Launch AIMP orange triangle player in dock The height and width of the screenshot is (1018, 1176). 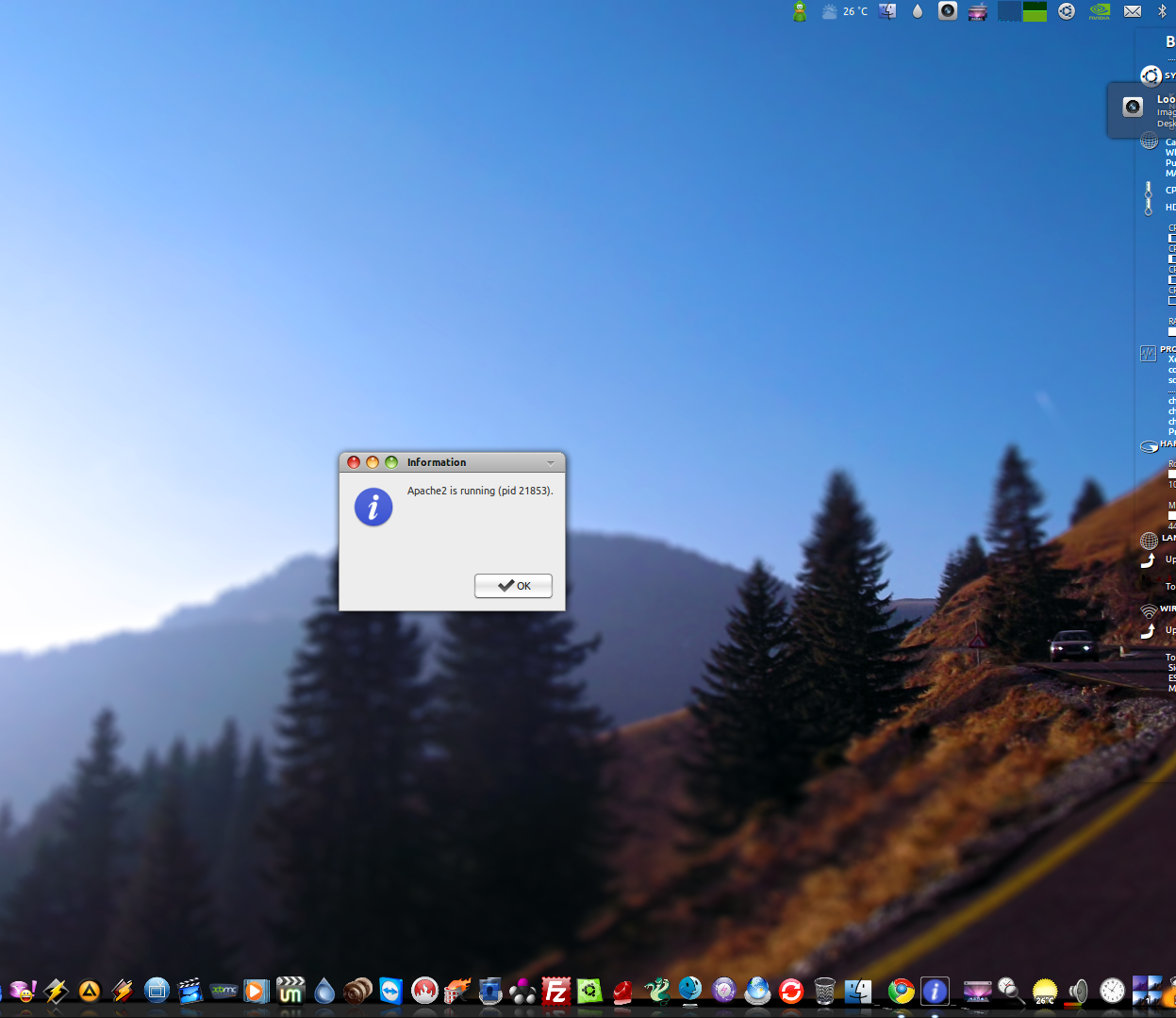point(90,991)
